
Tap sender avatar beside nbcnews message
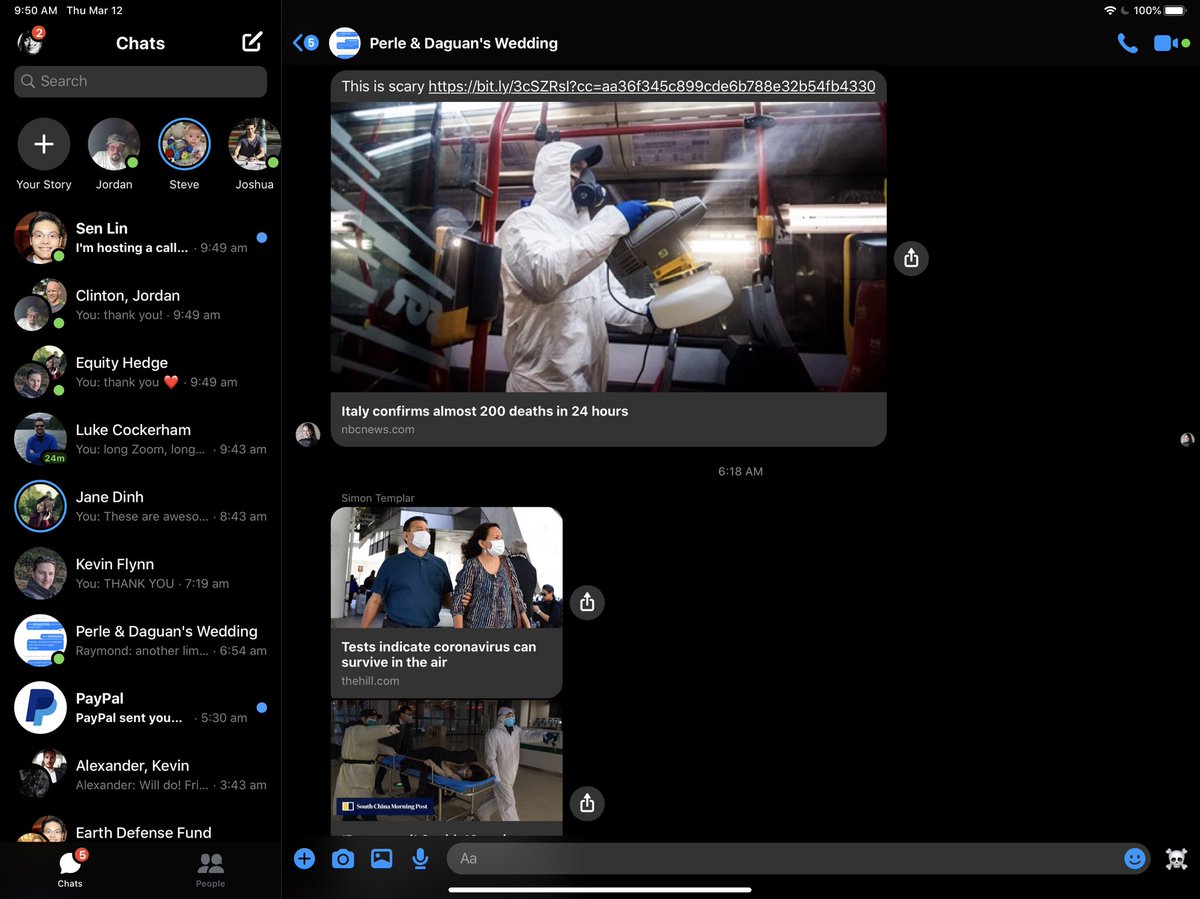pos(308,434)
